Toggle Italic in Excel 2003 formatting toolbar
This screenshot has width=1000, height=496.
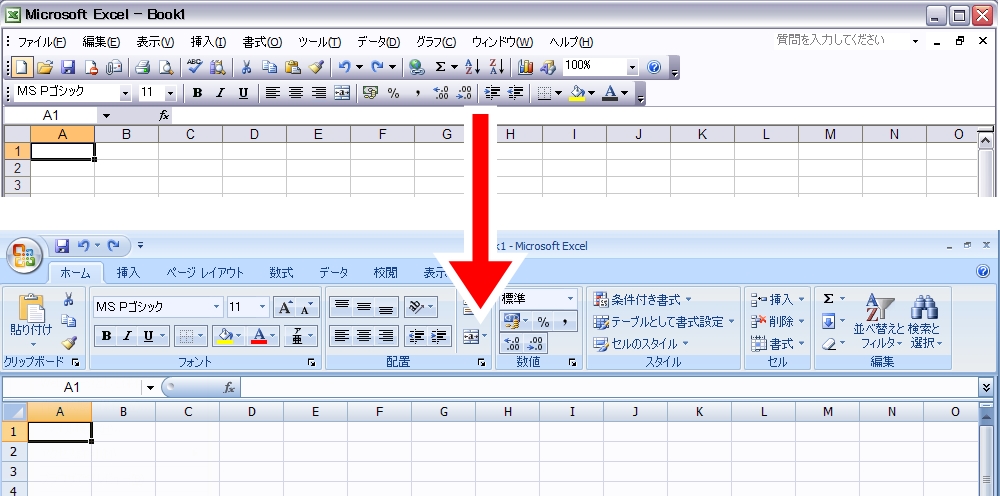tap(220, 93)
